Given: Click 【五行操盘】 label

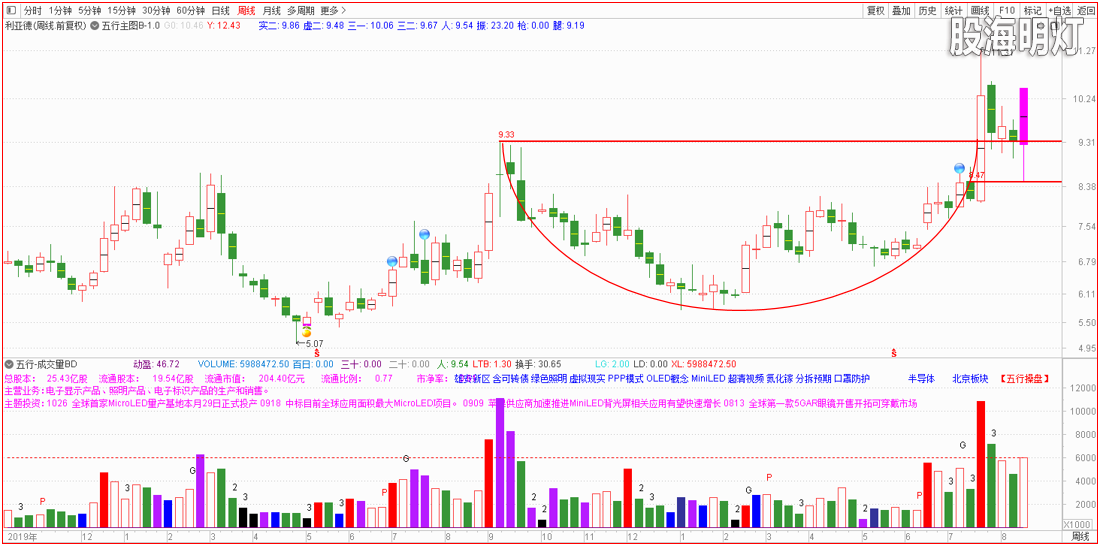Looking at the screenshot, I should 1024,379.
